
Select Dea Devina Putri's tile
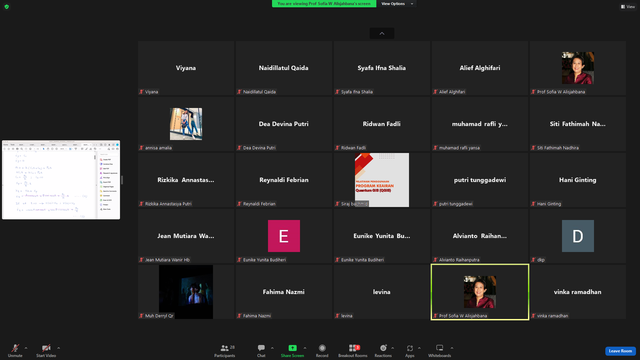tap(284, 124)
